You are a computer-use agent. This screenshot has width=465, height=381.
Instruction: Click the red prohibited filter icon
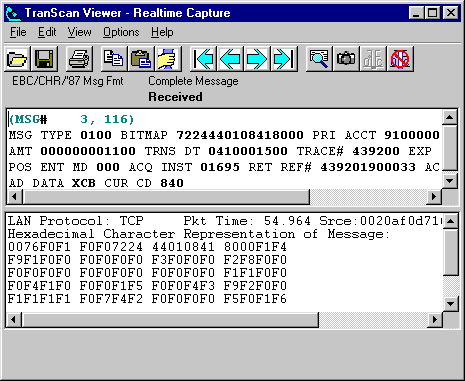coord(400,59)
